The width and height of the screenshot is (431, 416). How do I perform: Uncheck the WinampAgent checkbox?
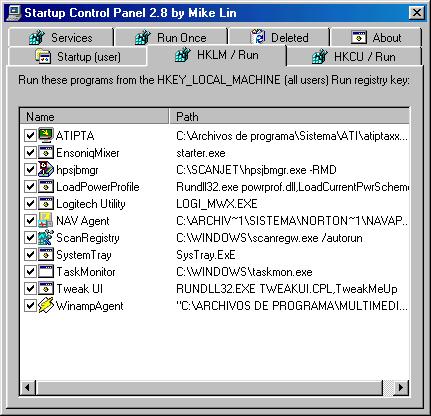pyautogui.click(x=30, y=305)
